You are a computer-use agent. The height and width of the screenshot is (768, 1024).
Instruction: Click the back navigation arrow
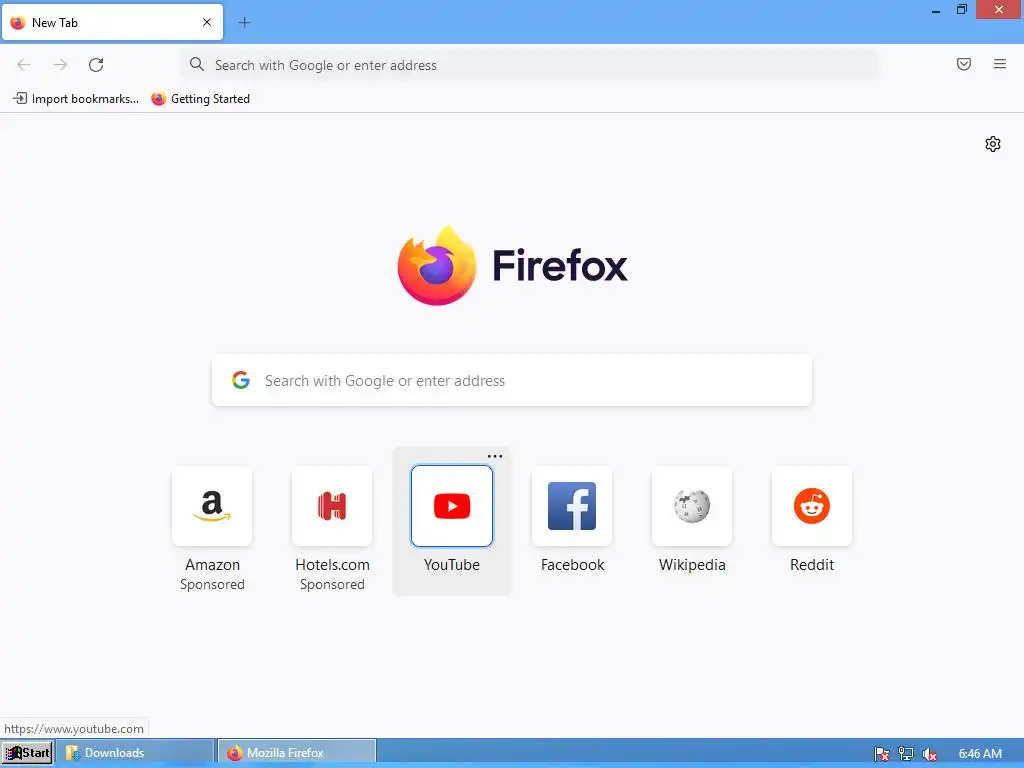coord(24,65)
